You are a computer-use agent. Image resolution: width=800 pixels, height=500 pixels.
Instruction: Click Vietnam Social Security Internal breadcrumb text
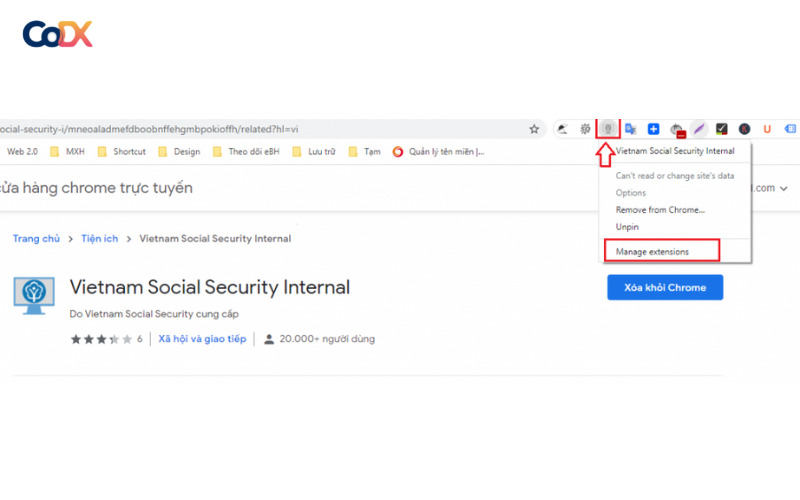[x=215, y=239]
